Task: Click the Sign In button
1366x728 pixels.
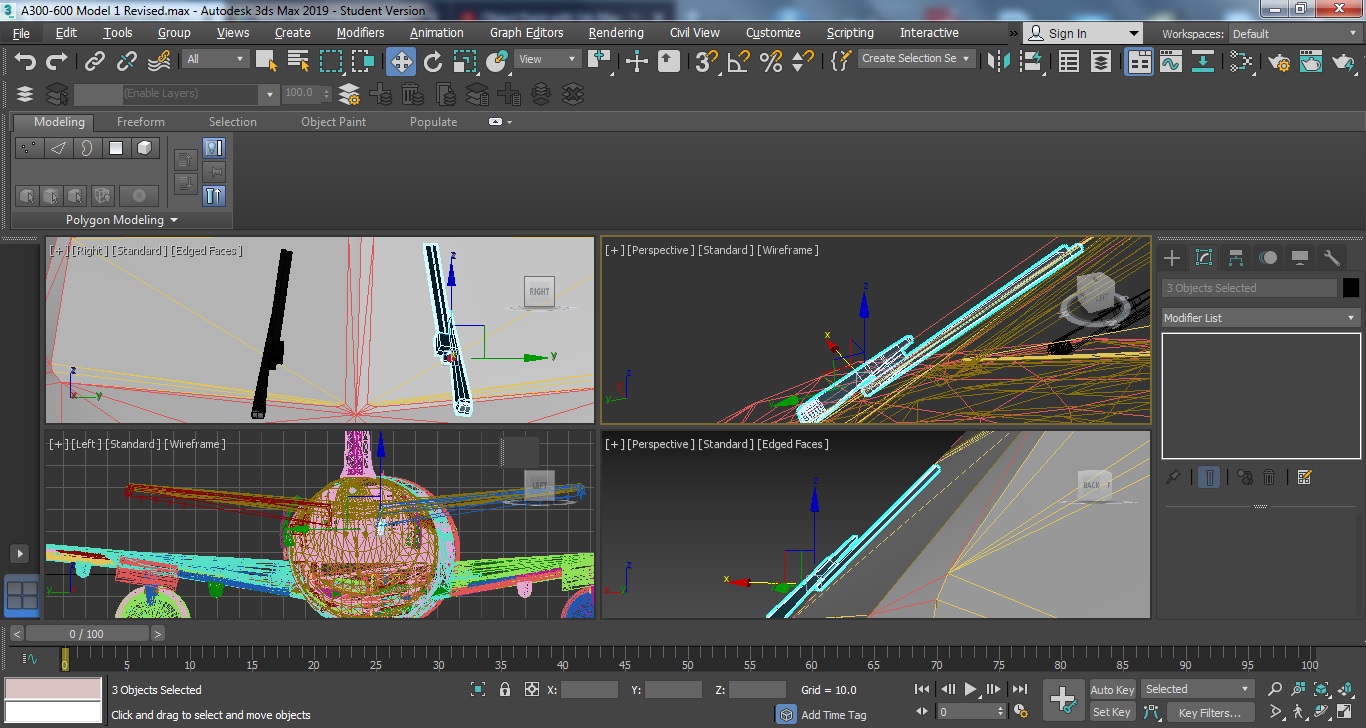Action: pyautogui.click(x=1068, y=33)
